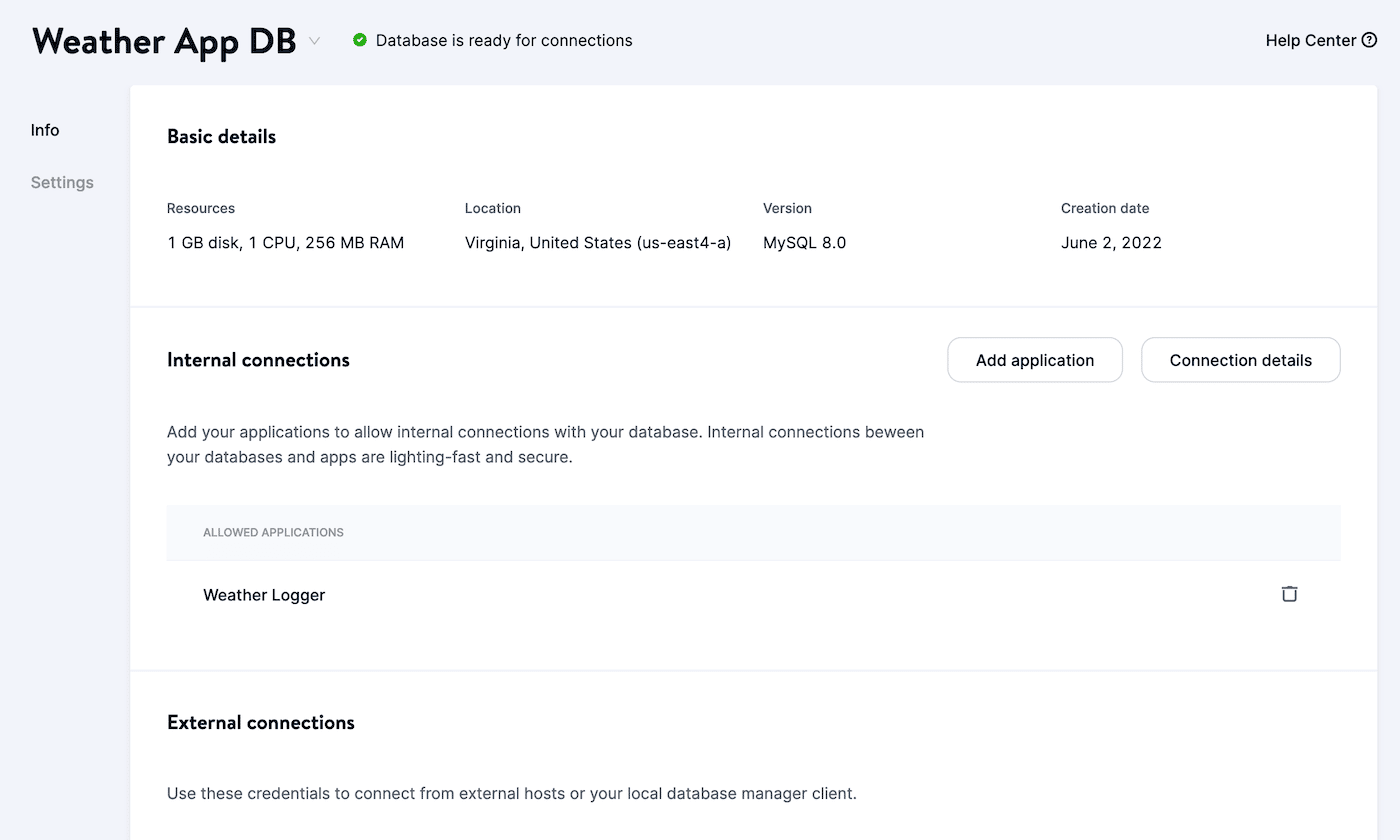Click the Creation date label

pos(1105,208)
